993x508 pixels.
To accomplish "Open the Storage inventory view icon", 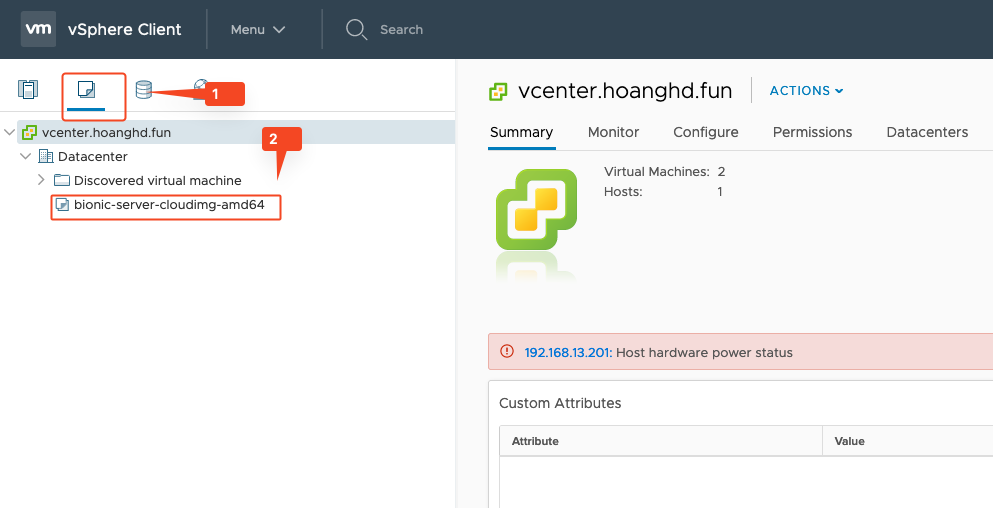I will (x=144, y=89).
